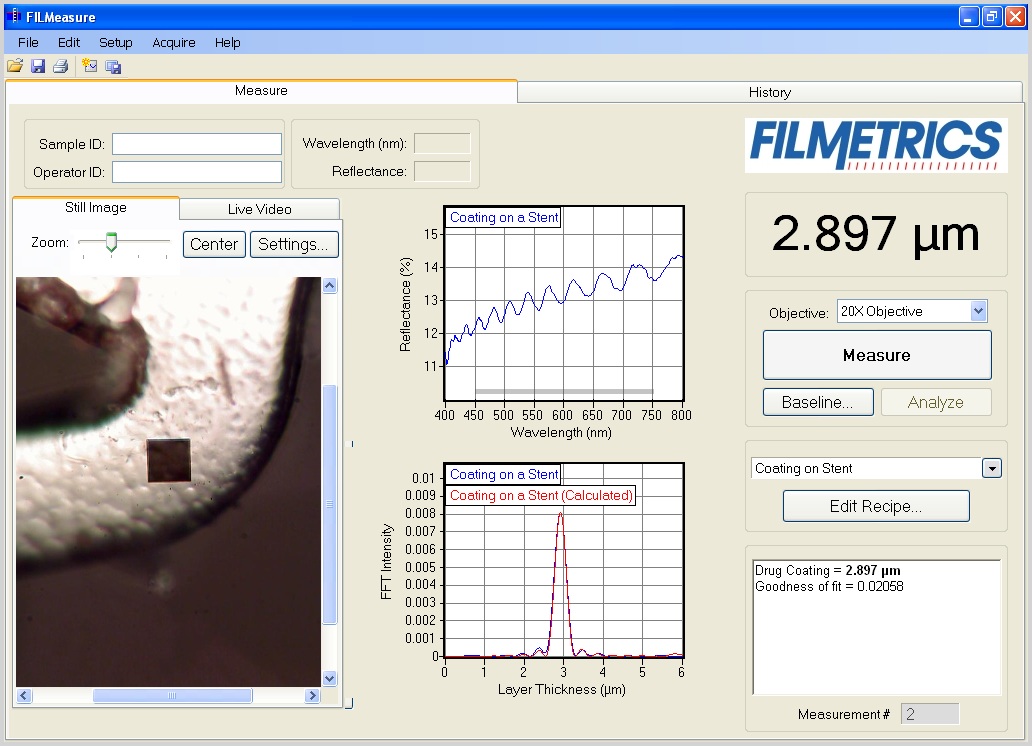Image resolution: width=1032 pixels, height=746 pixels.
Task: Click the Reflectance value field
Action: (442, 171)
